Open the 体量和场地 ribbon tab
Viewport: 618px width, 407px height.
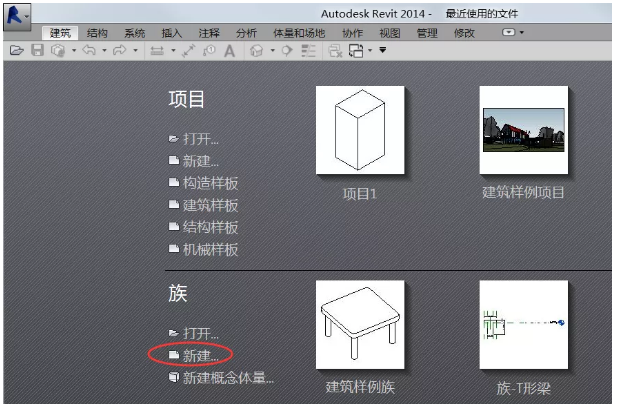coord(299,33)
